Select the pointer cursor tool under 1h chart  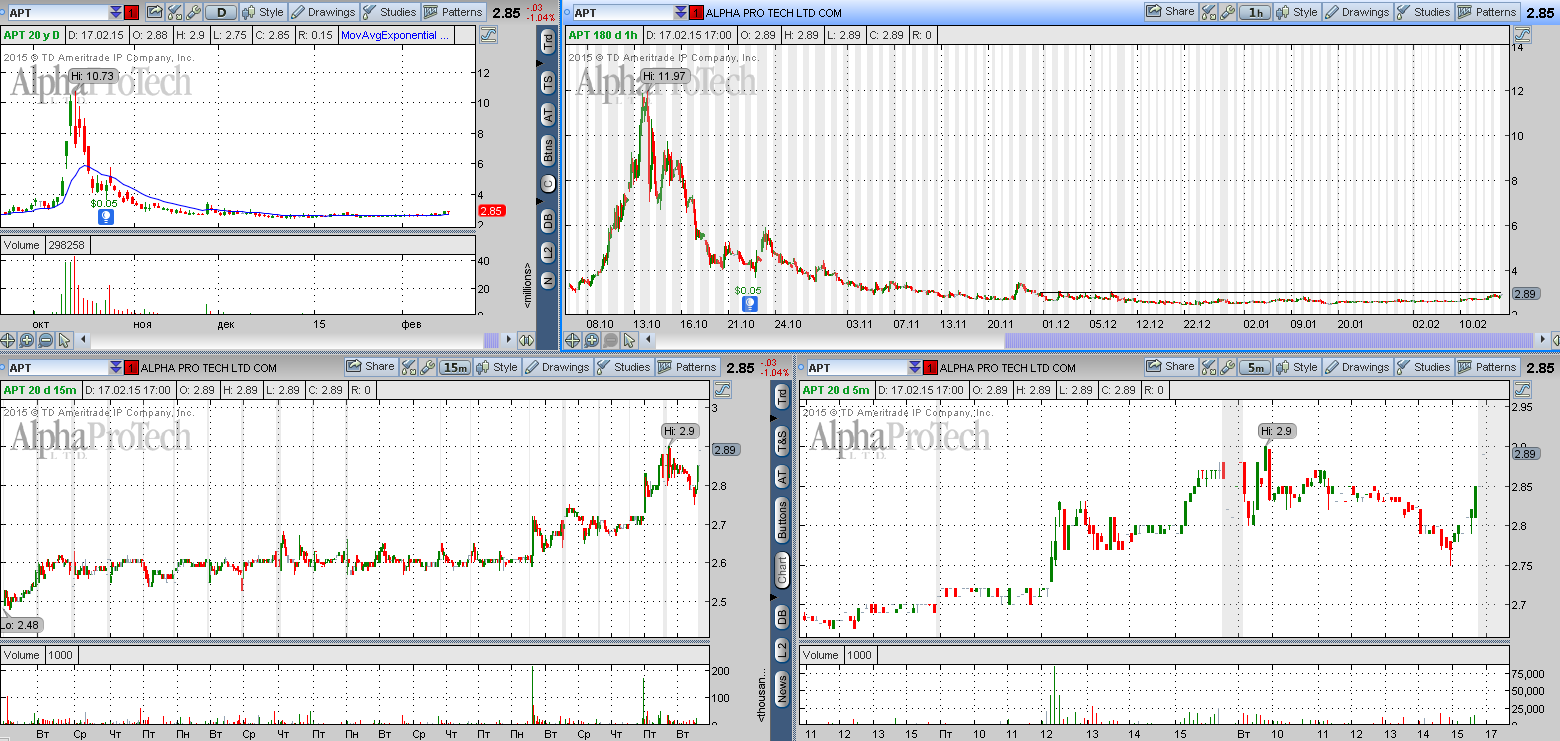[x=629, y=340]
